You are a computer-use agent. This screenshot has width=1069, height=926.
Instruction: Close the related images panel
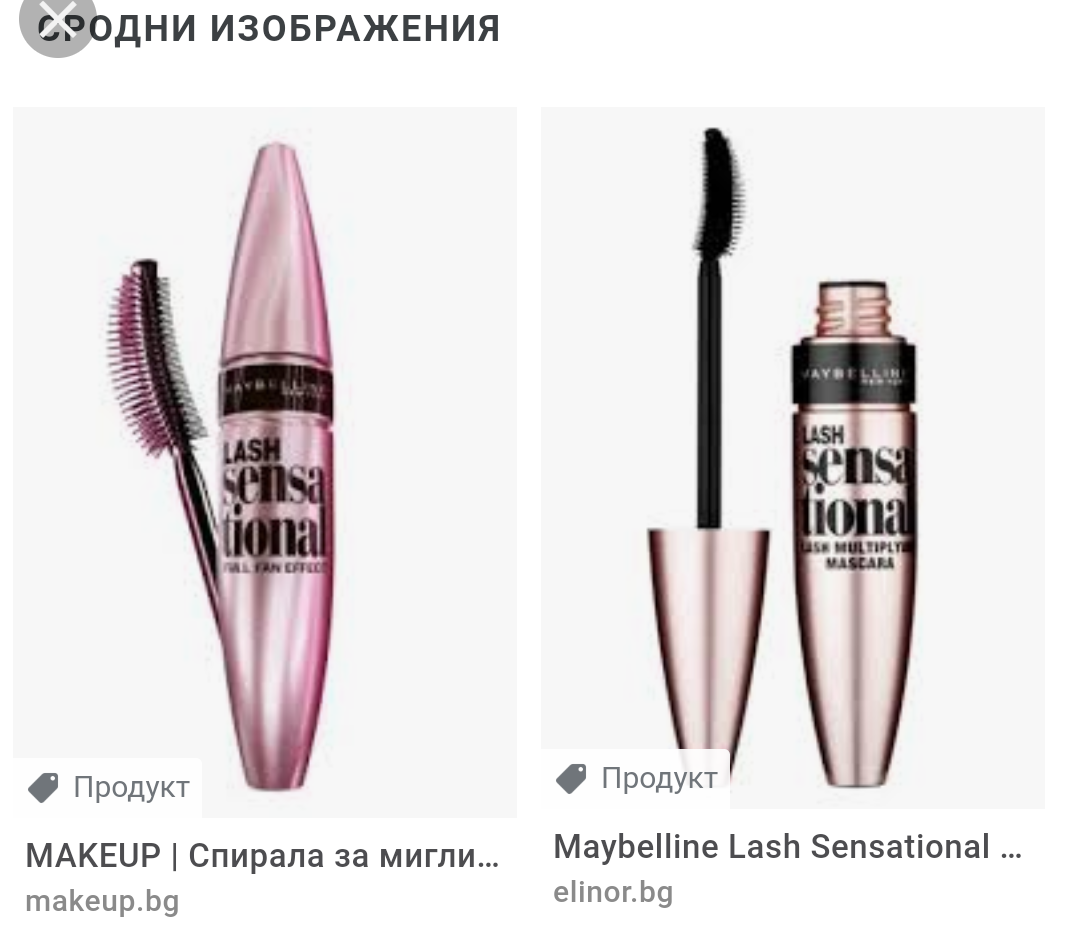pyautogui.click(x=57, y=25)
